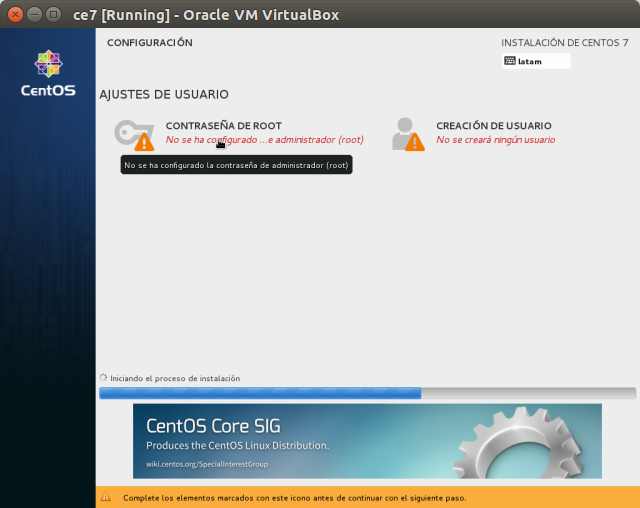Click the installation spinner icon
The image size is (640, 508).
click(x=103, y=378)
